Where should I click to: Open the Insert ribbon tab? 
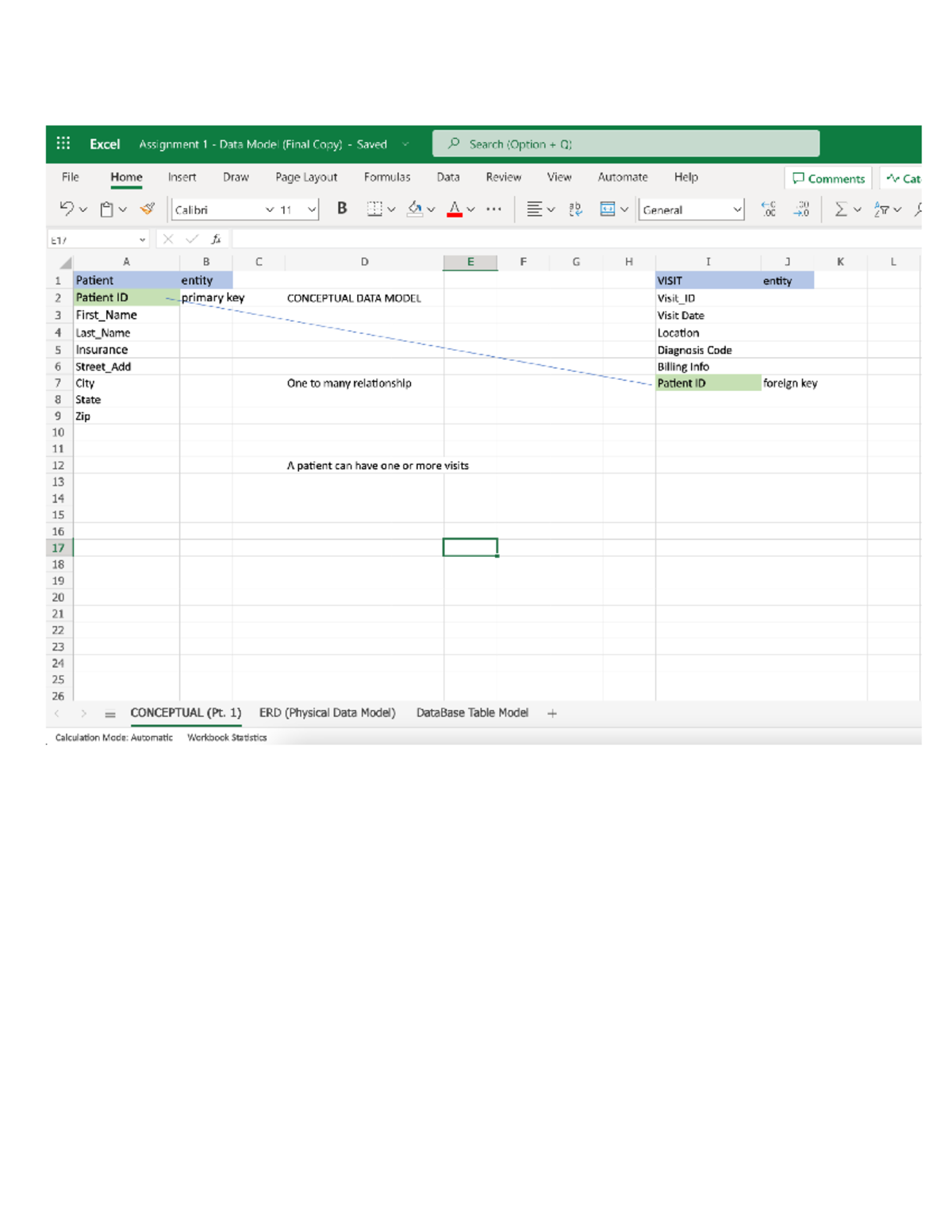tap(182, 177)
